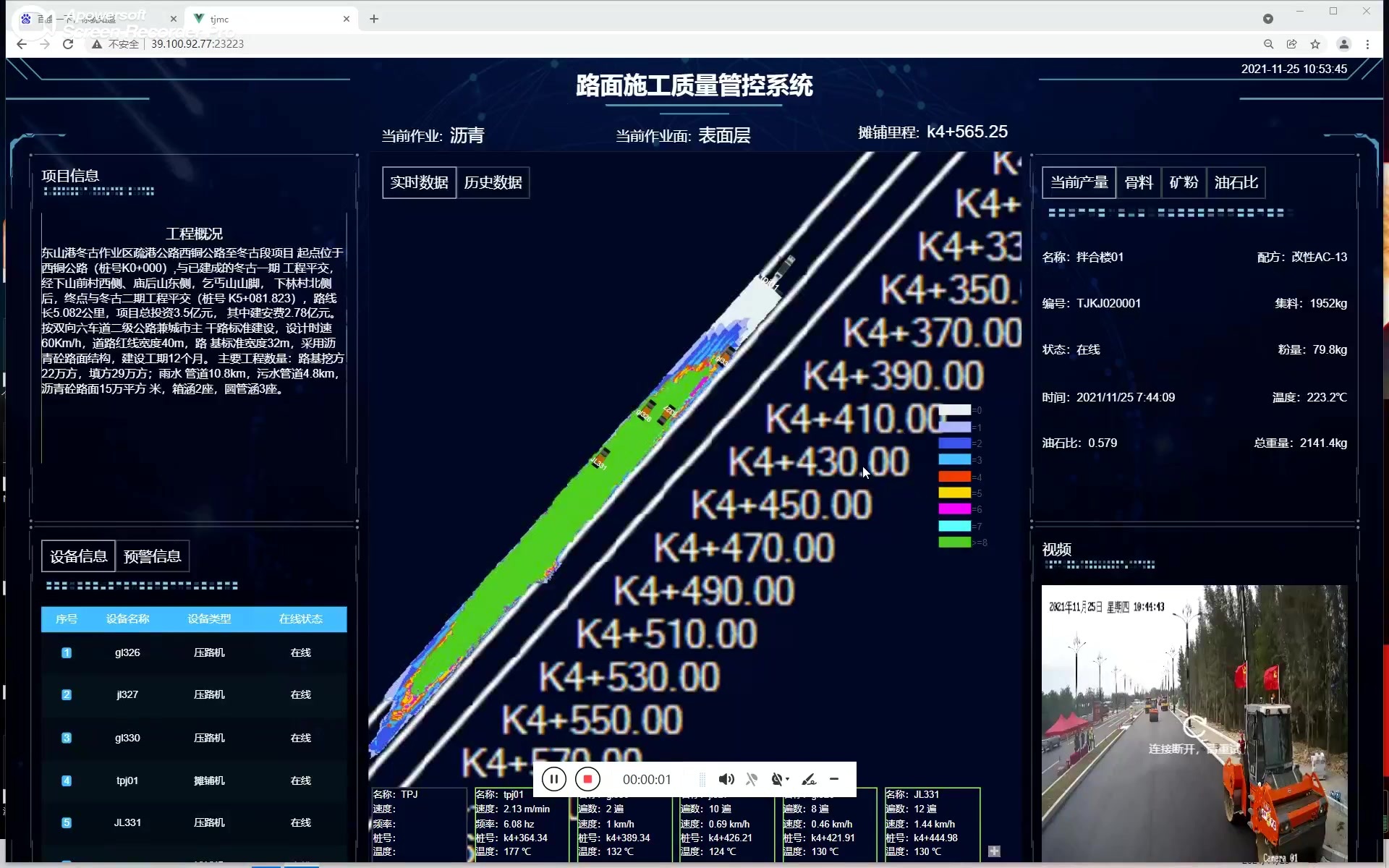Toggle system sound in recorder toolbar
The height and width of the screenshot is (868, 1389).
click(726, 779)
